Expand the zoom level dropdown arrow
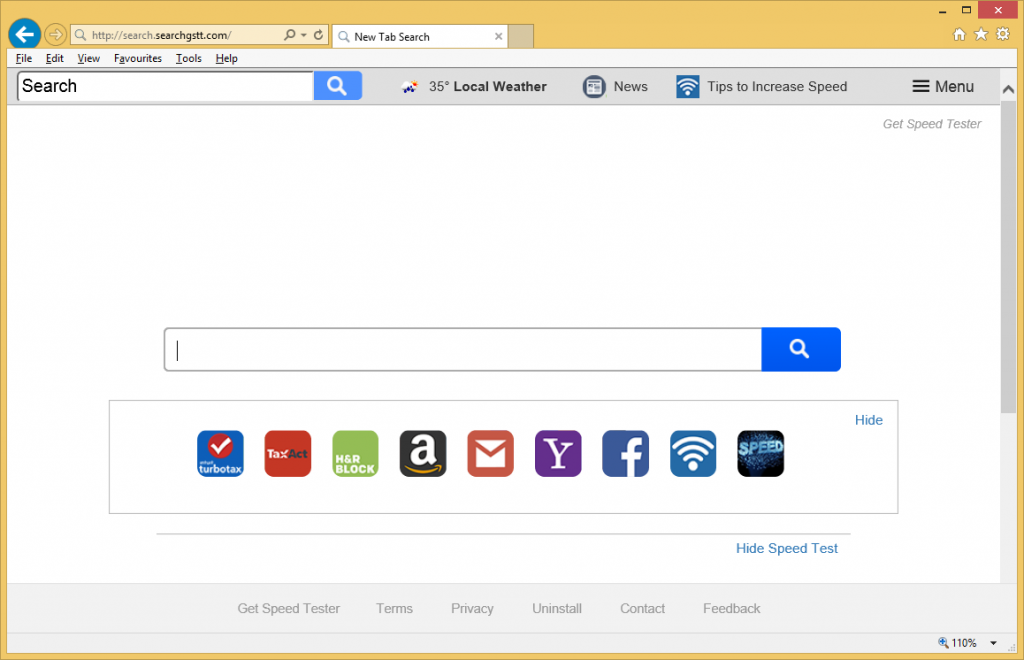 click(x=993, y=643)
